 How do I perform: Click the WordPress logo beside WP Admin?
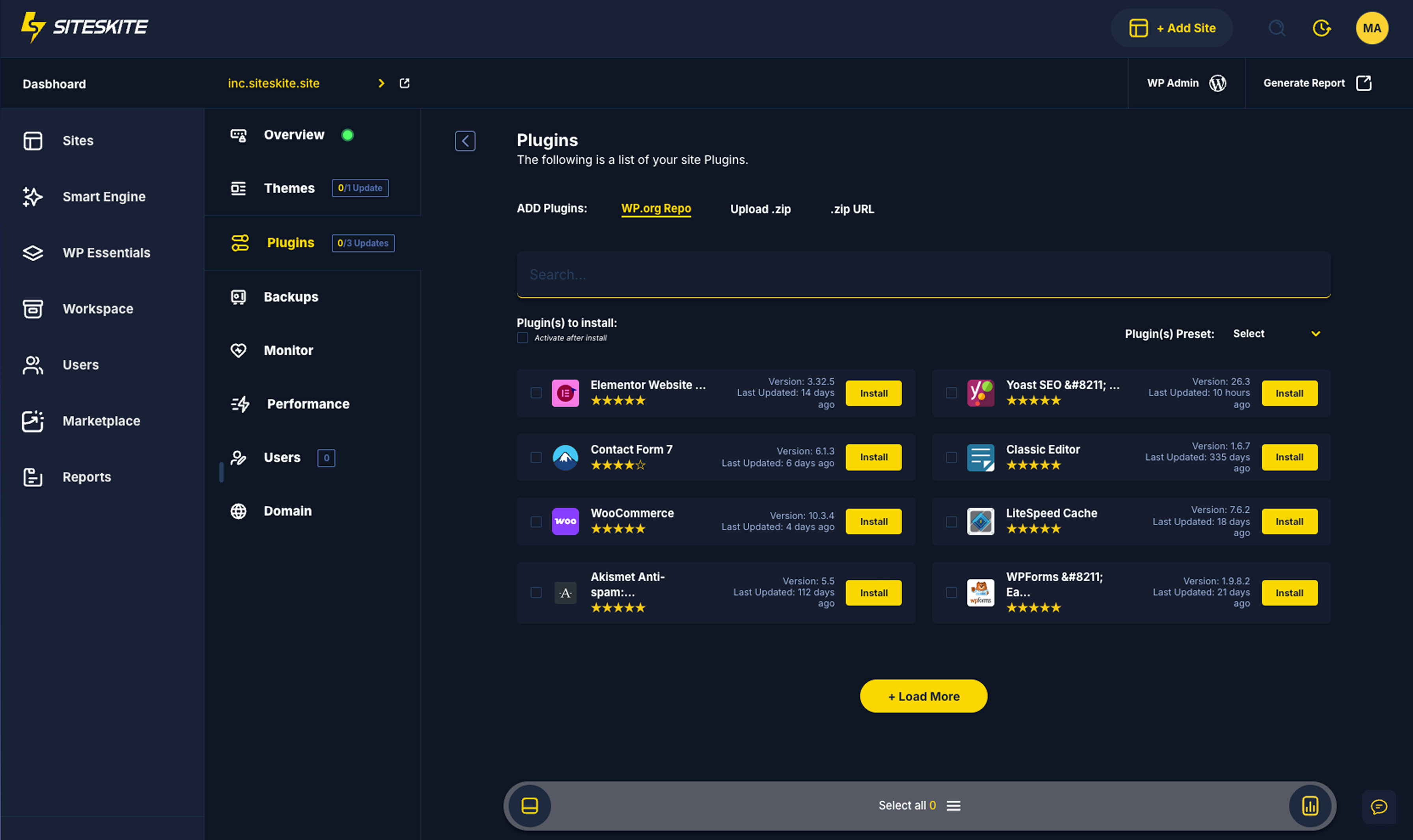coord(1217,83)
